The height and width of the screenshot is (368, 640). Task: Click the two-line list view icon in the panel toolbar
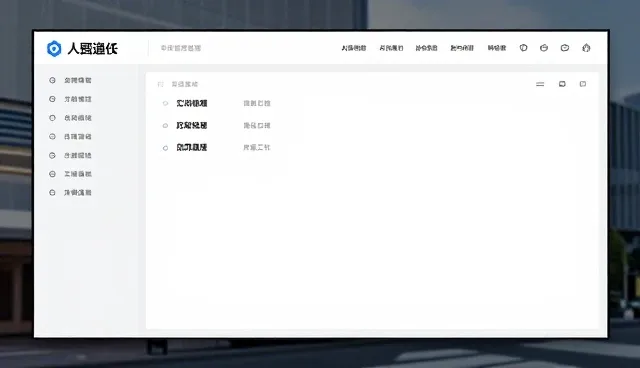pos(540,84)
